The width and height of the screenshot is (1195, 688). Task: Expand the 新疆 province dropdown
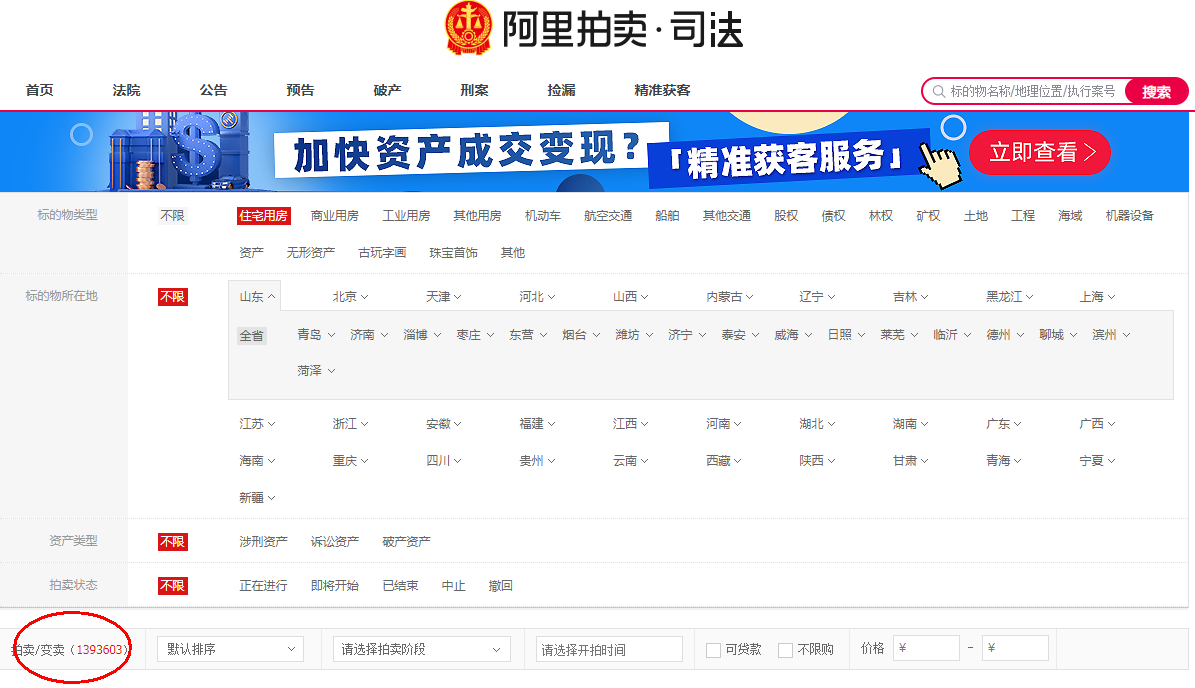click(257, 498)
